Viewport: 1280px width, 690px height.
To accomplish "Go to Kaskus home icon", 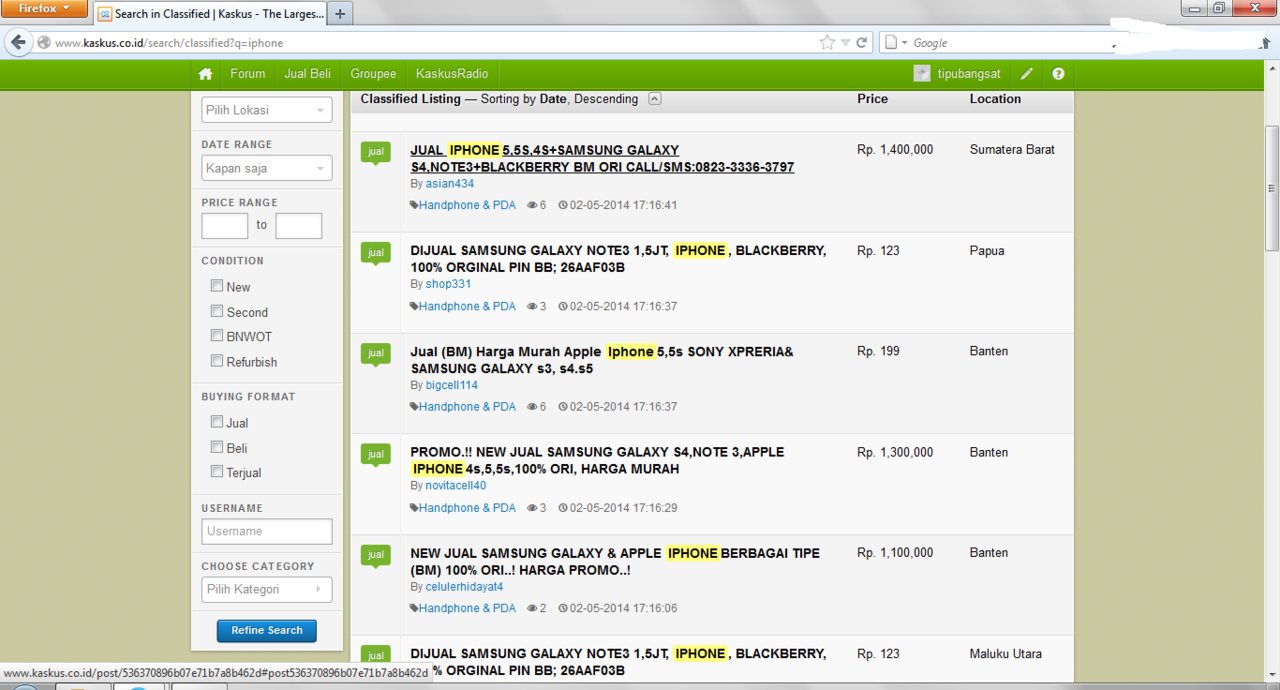I will (x=205, y=74).
